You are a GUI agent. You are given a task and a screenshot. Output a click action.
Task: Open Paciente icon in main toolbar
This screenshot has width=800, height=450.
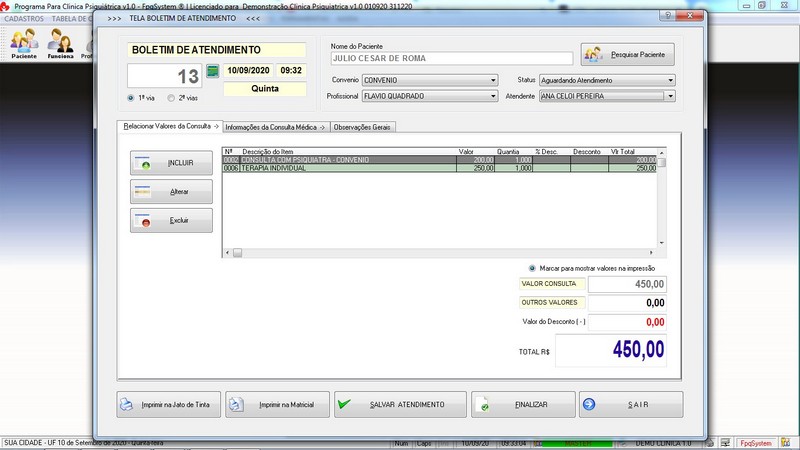tap(24, 43)
